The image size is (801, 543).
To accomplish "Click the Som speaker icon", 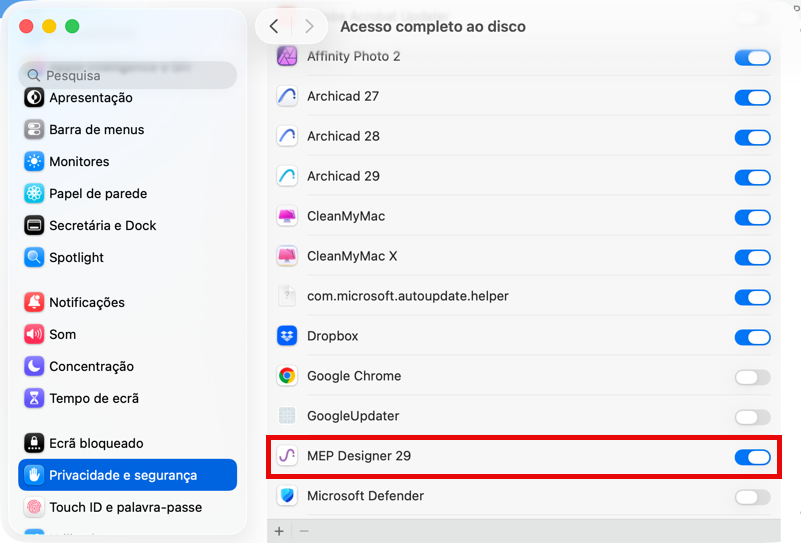I will coord(34,334).
